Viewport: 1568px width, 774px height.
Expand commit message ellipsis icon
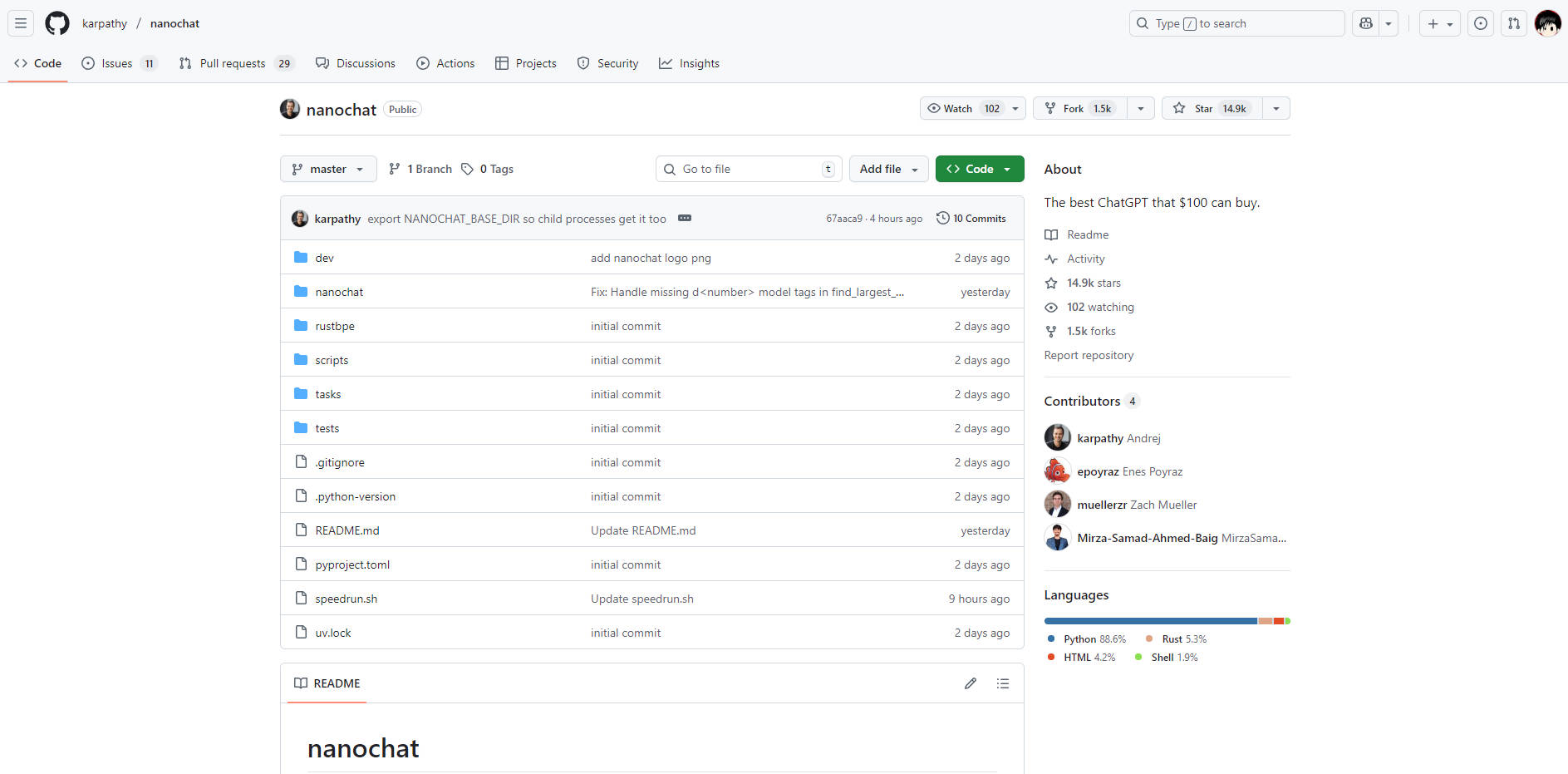pos(685,219)
